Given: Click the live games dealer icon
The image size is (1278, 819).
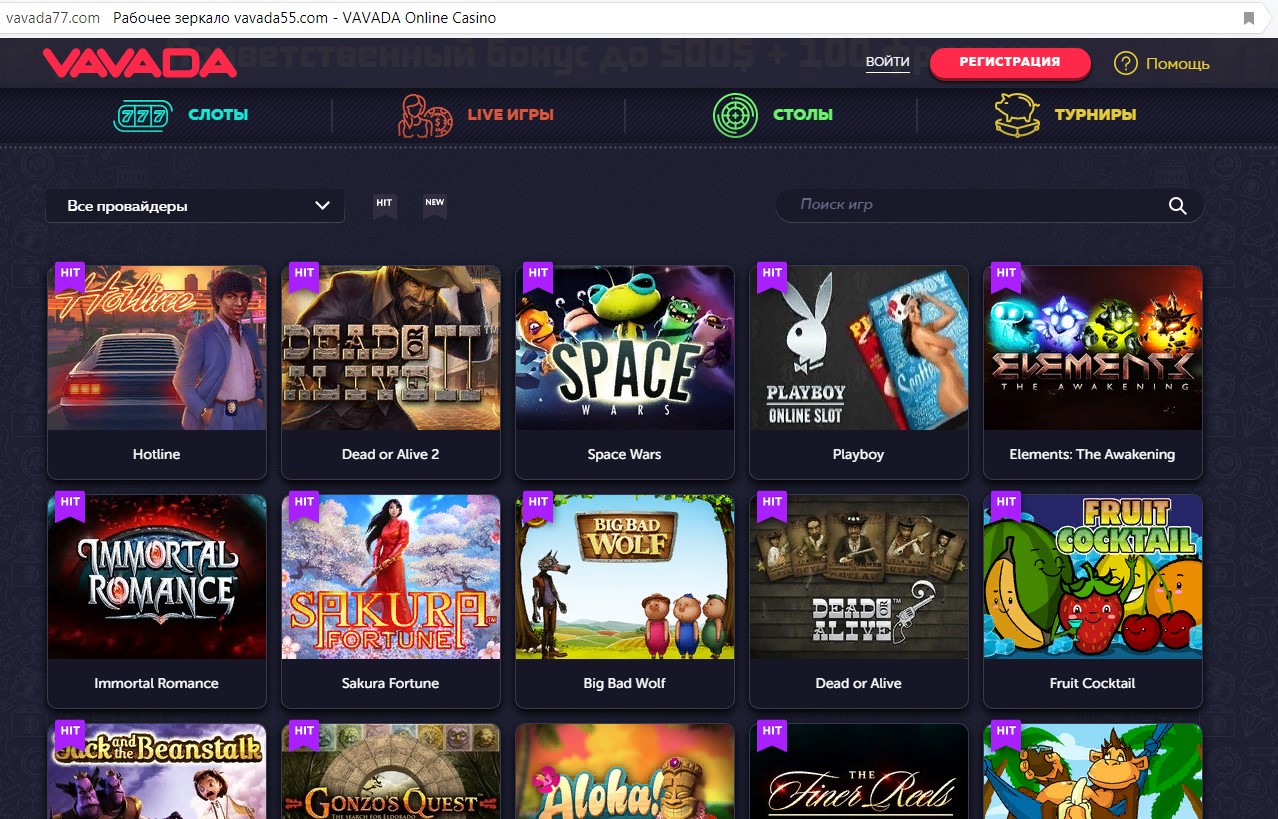Looking at the screenshot, I should tap(425, 115).
